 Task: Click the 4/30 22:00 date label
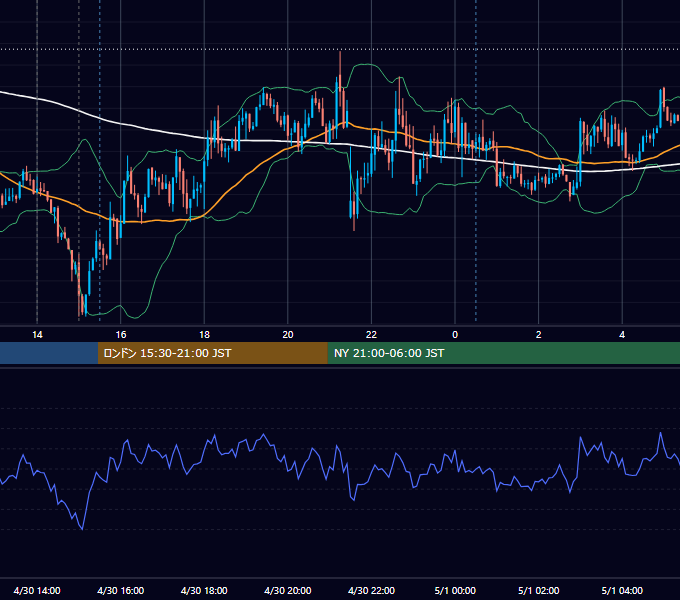(x=371, y=590)
